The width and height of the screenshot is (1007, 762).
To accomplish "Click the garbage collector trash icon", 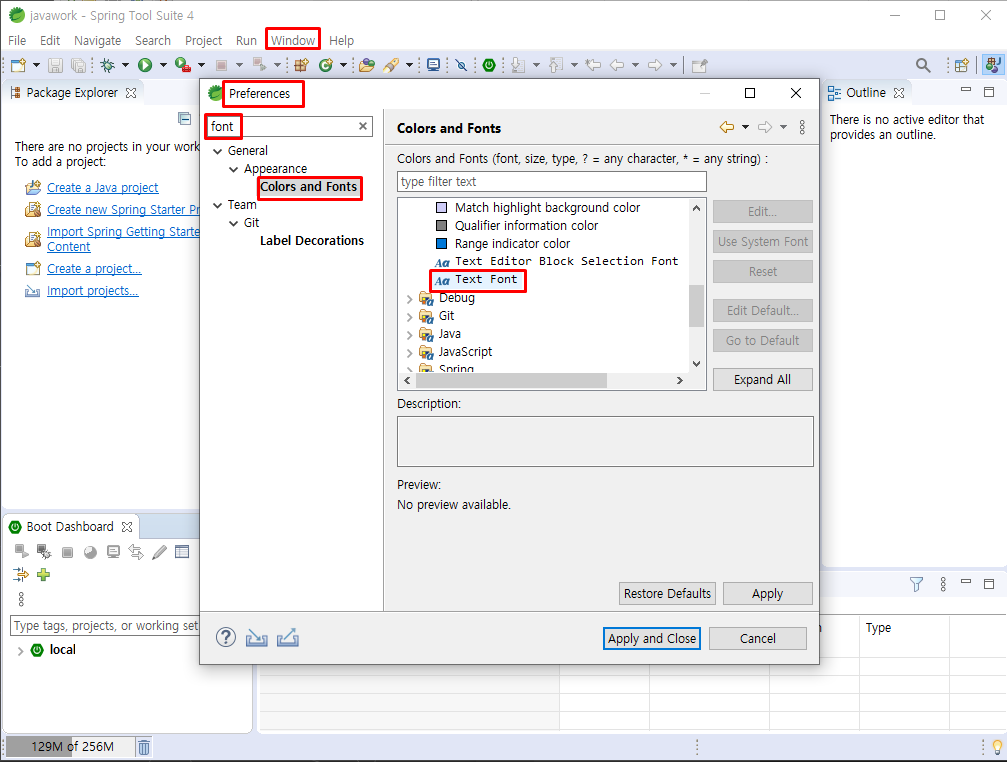I will pos(144,747).
